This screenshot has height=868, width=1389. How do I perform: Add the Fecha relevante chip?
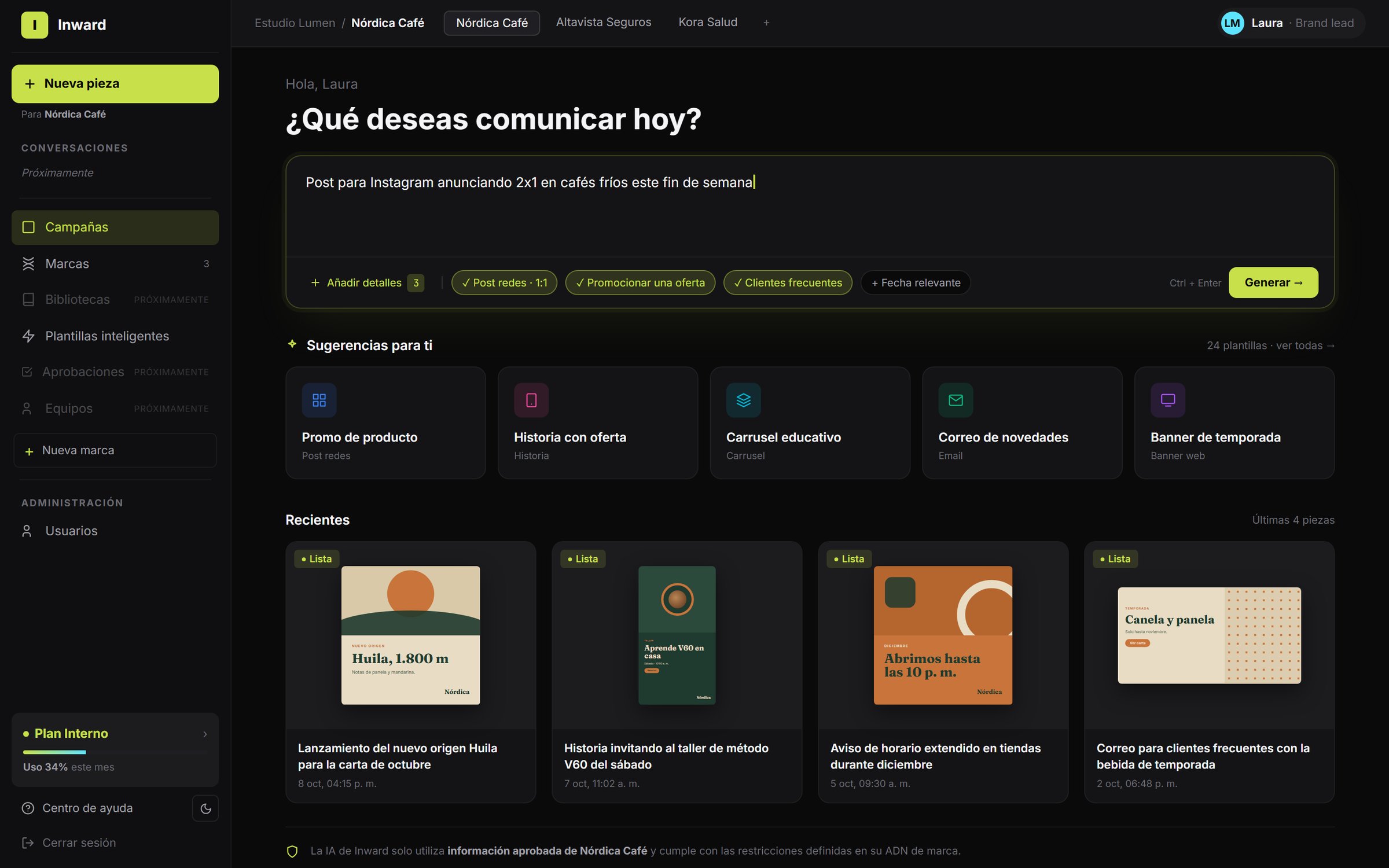tap(916, 282)
